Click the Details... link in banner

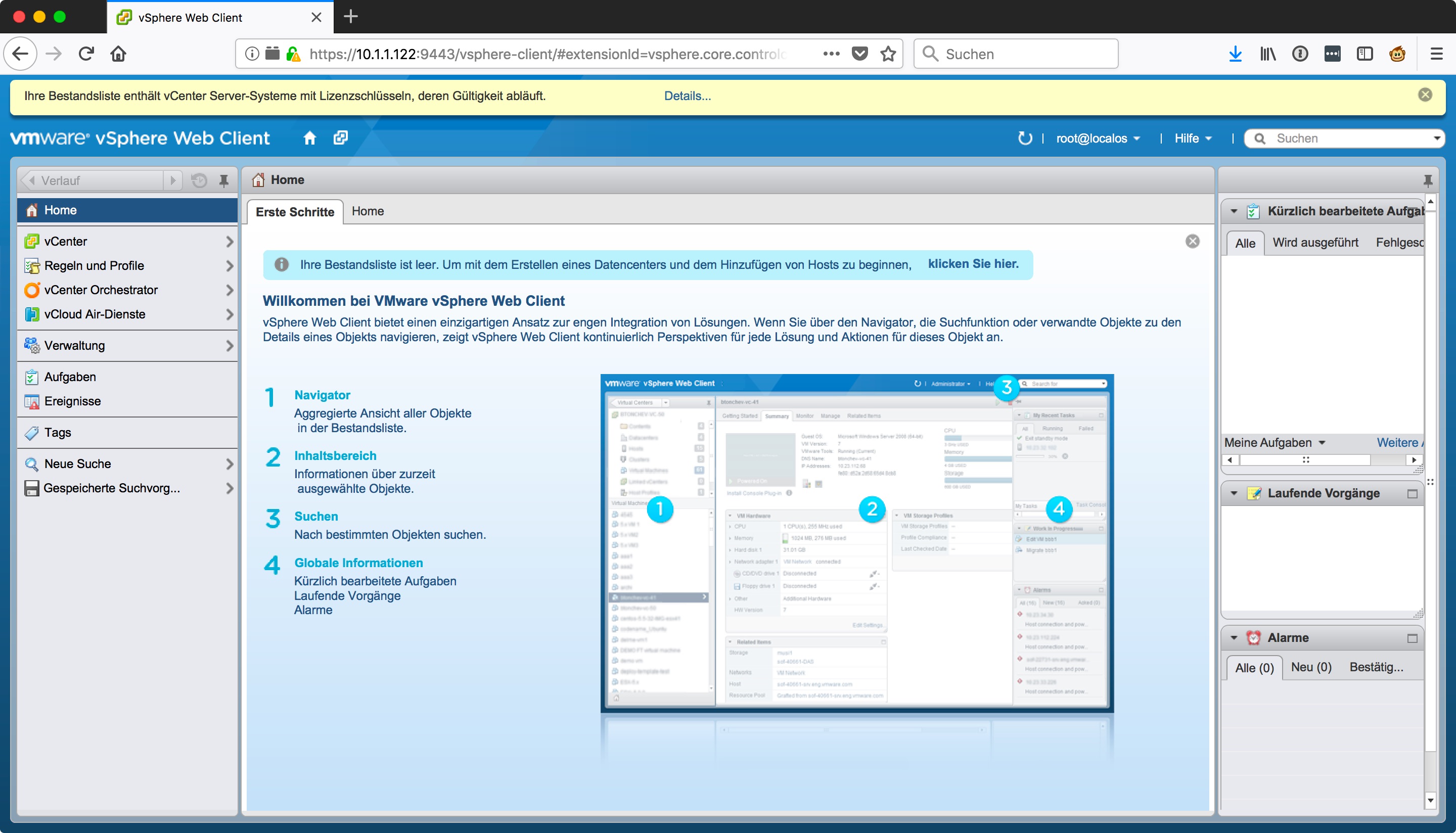(687, 96)
